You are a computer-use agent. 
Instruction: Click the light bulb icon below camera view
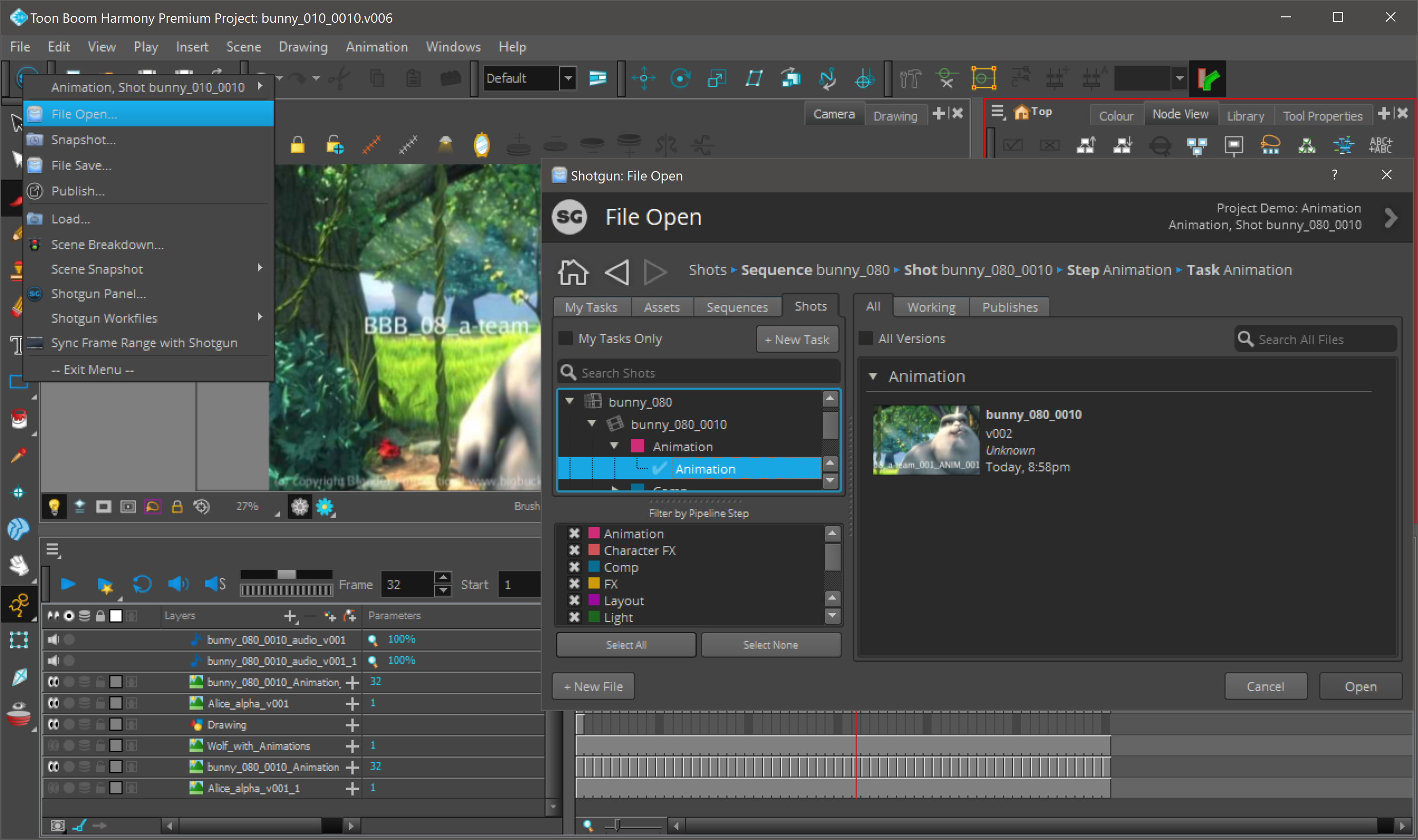pyautogui.click(x=55, y=506)
